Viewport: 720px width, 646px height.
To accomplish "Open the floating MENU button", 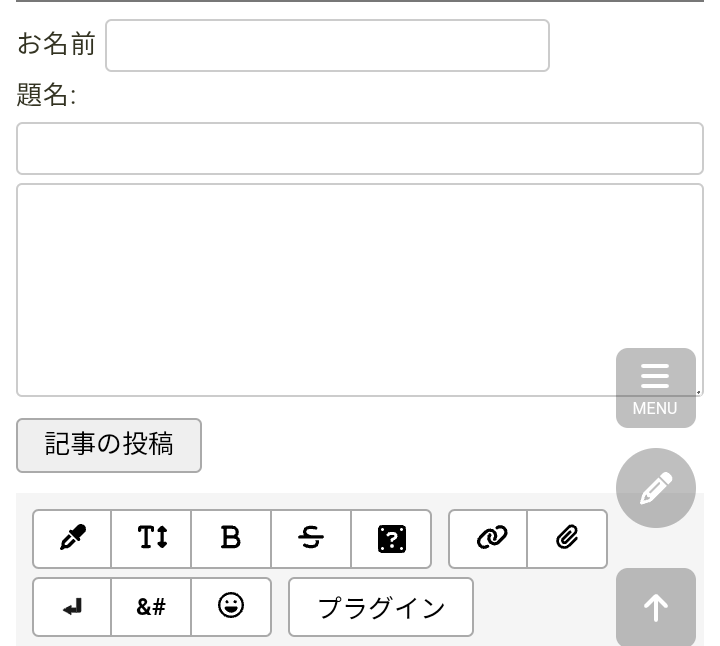I will point(655,388).
